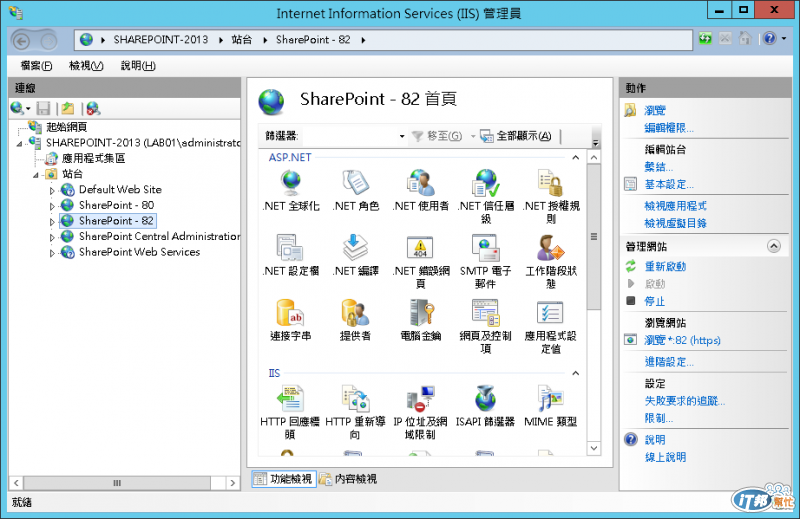The width and height of the screenshot is (800, 519).
Task: Click the 重新啟動 link
Action: (x=665, y=266)
